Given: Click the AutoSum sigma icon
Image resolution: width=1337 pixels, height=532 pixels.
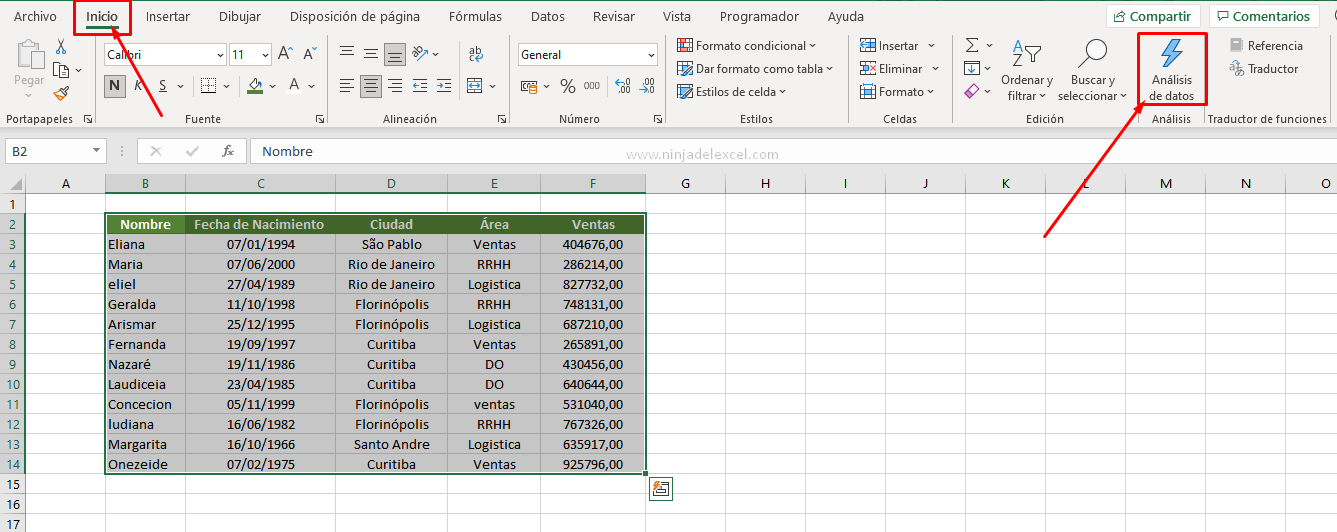Looking at the screenshot, I should (972, 45).
